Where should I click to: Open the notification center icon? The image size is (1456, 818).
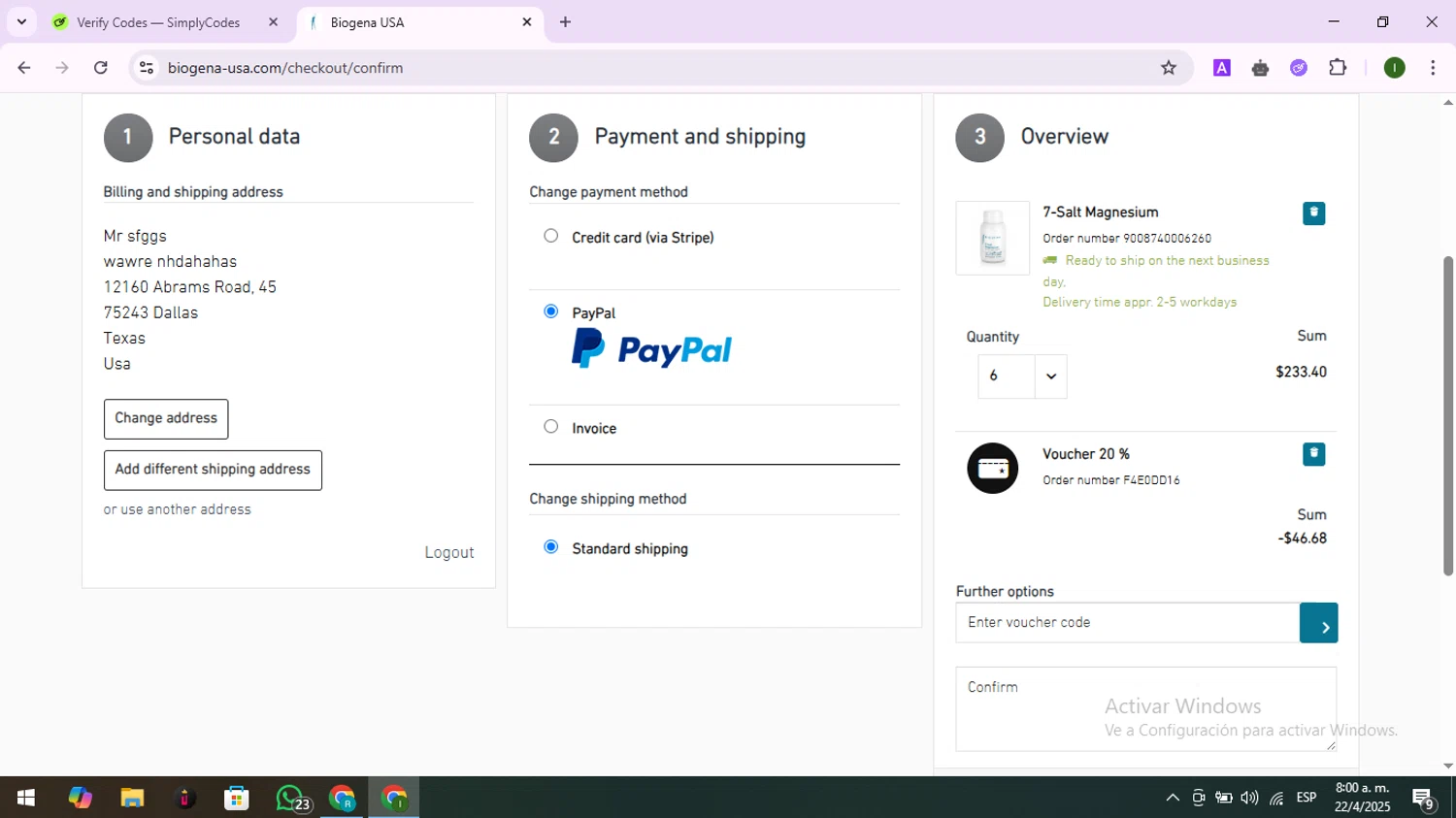tap(1424, 799)
